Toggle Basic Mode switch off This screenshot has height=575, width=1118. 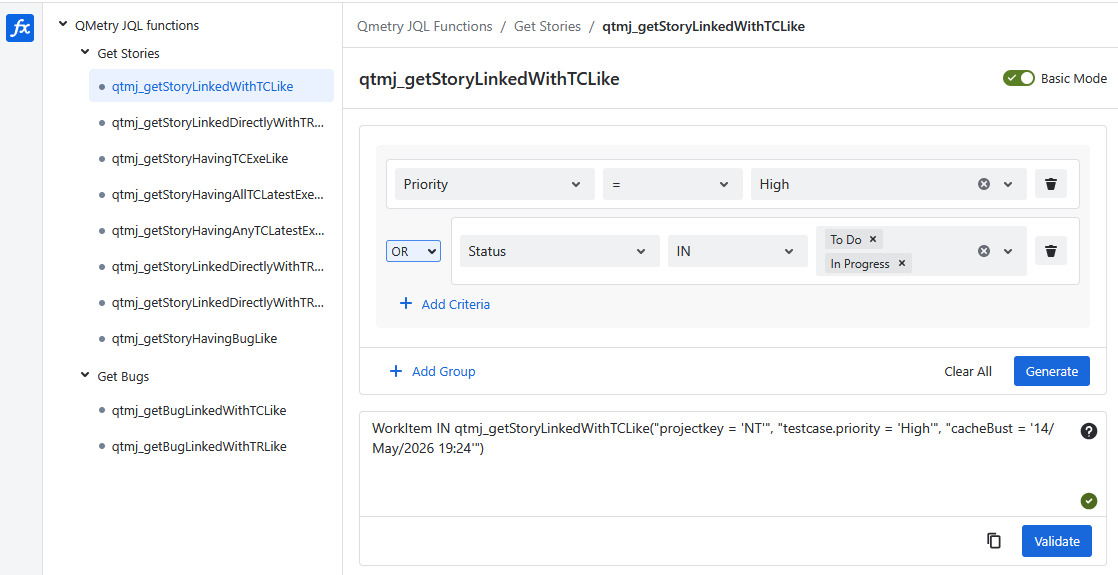pyautogui.click(x=1018, y=78)
